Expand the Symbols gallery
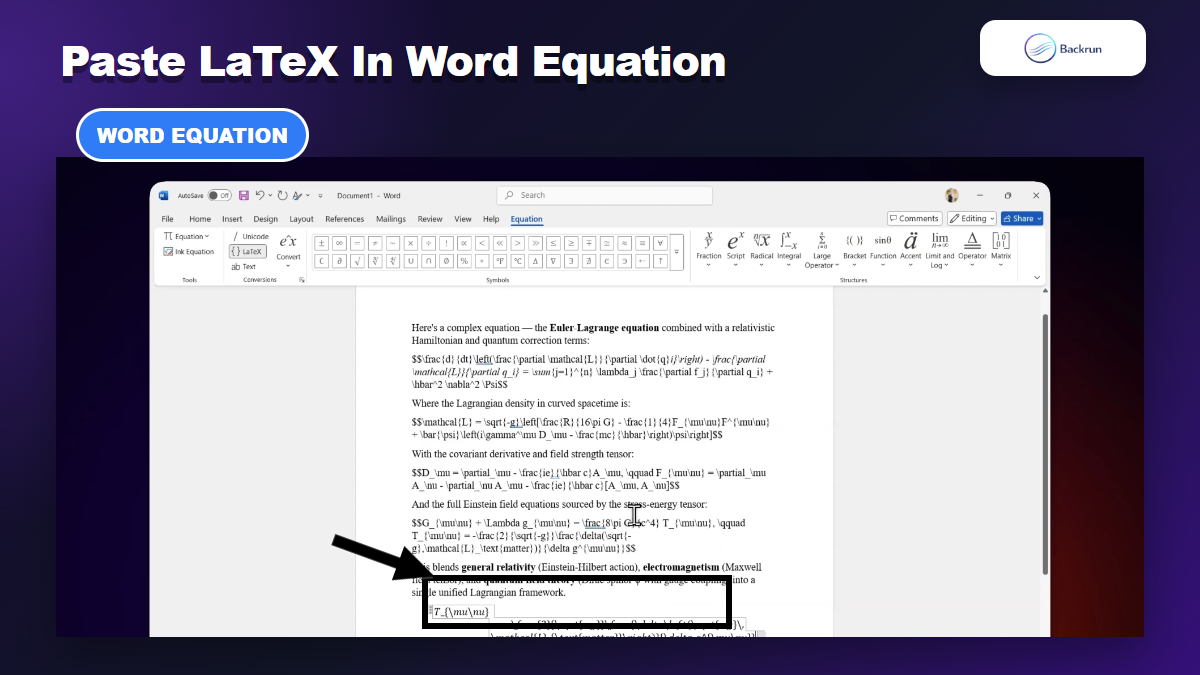 tap(677, 252)
